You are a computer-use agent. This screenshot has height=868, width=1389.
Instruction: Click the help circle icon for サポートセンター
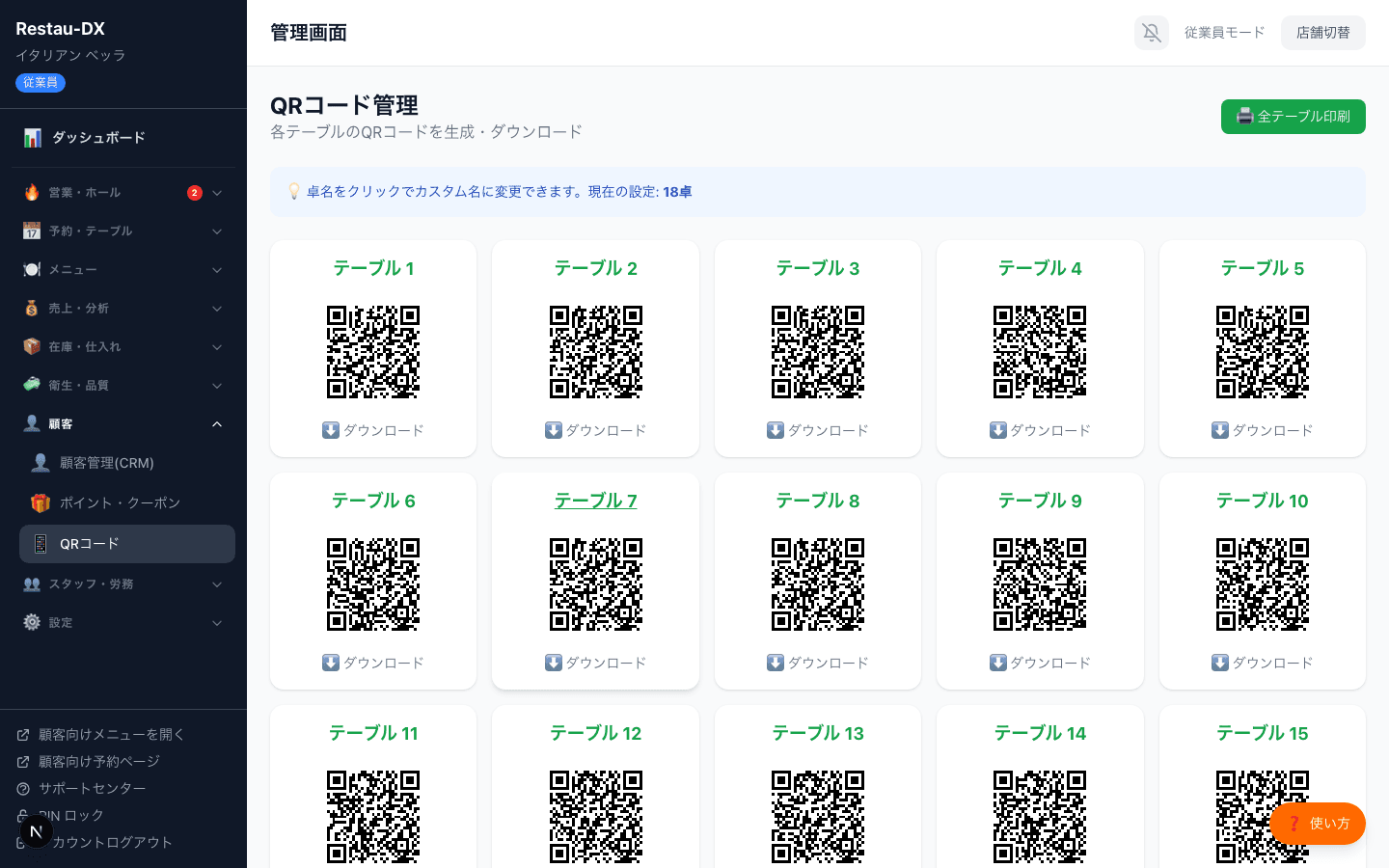(23, 789)
